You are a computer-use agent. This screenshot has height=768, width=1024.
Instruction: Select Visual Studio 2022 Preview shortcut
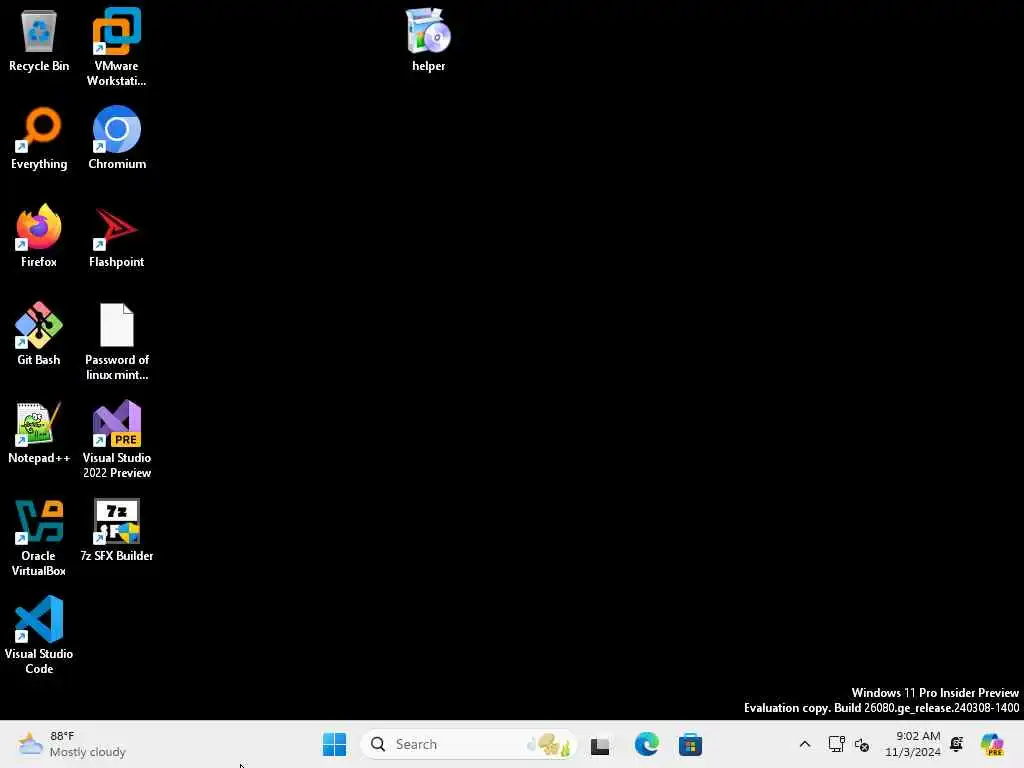tap(117, 440)
